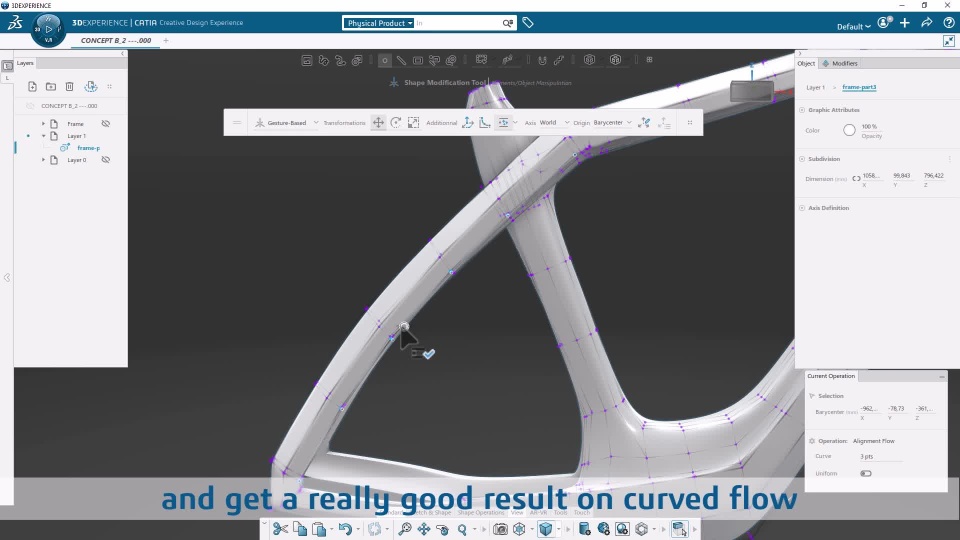The image size is (960, 540).
Task: Expand the Frame layer node
Action: (x=43, y=124)
